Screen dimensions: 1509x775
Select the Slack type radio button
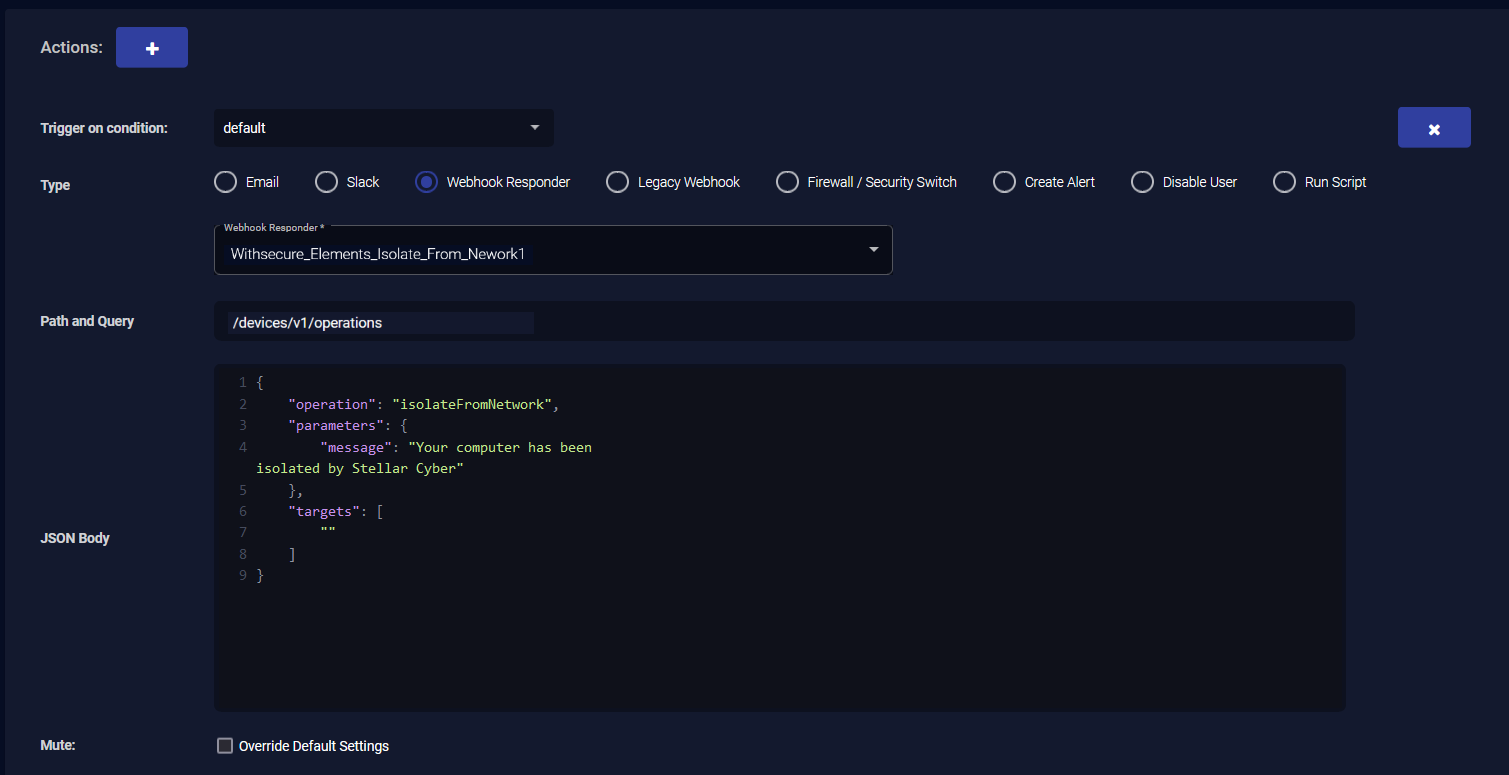tap(326, 182)
